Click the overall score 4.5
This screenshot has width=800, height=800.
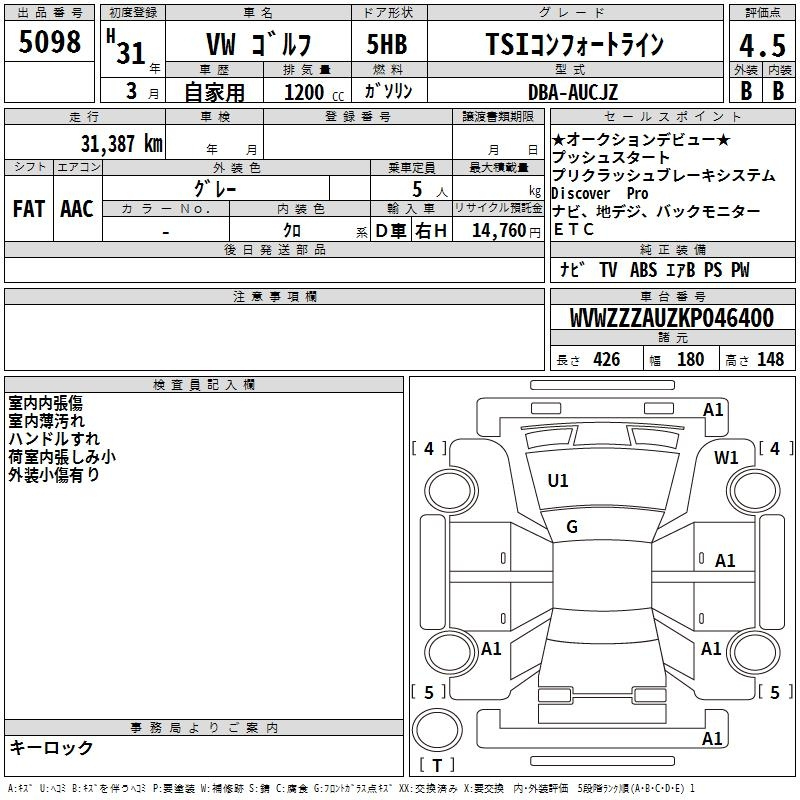click(x=762, y=45)
